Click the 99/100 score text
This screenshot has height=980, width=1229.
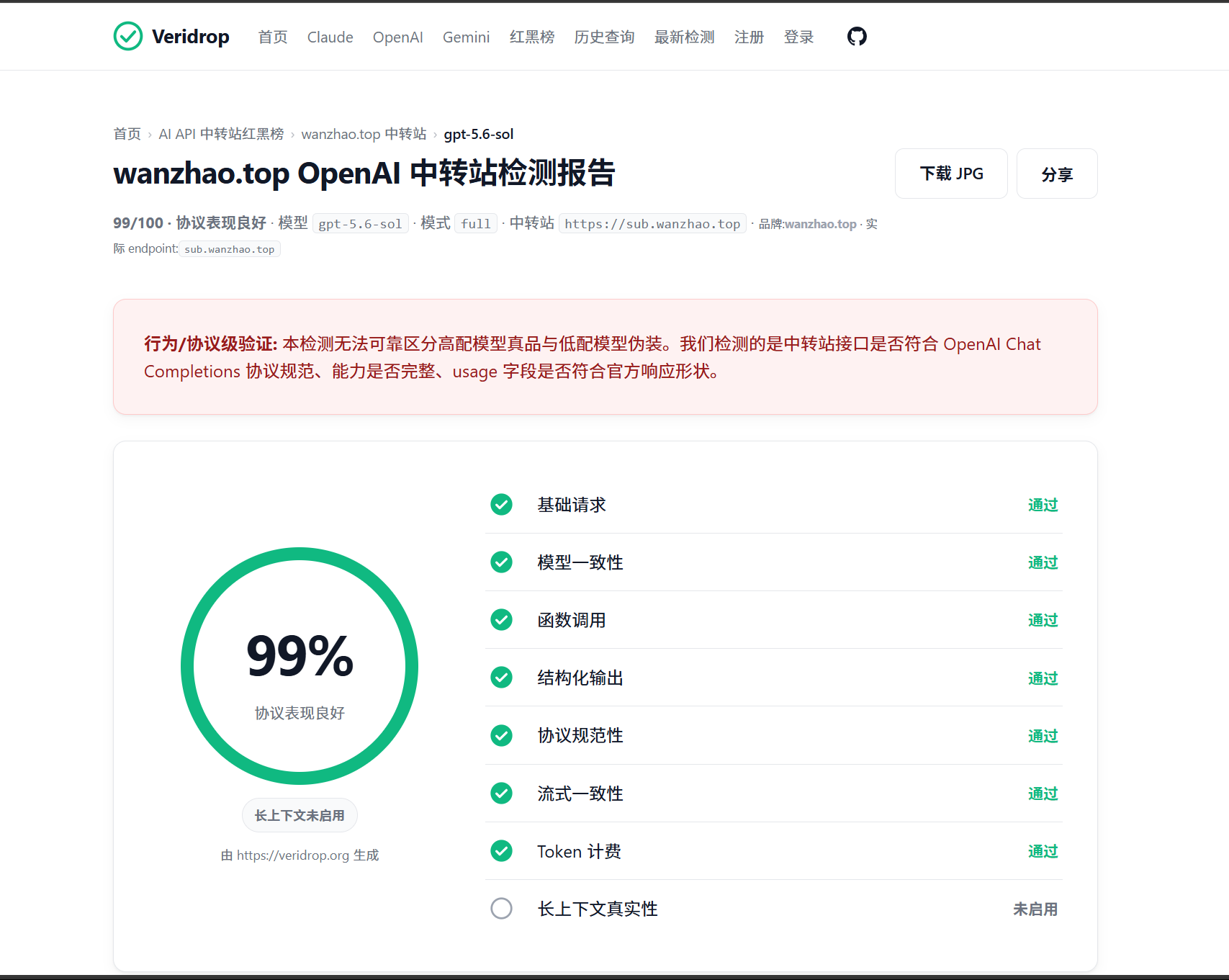[x=138, y=223]
